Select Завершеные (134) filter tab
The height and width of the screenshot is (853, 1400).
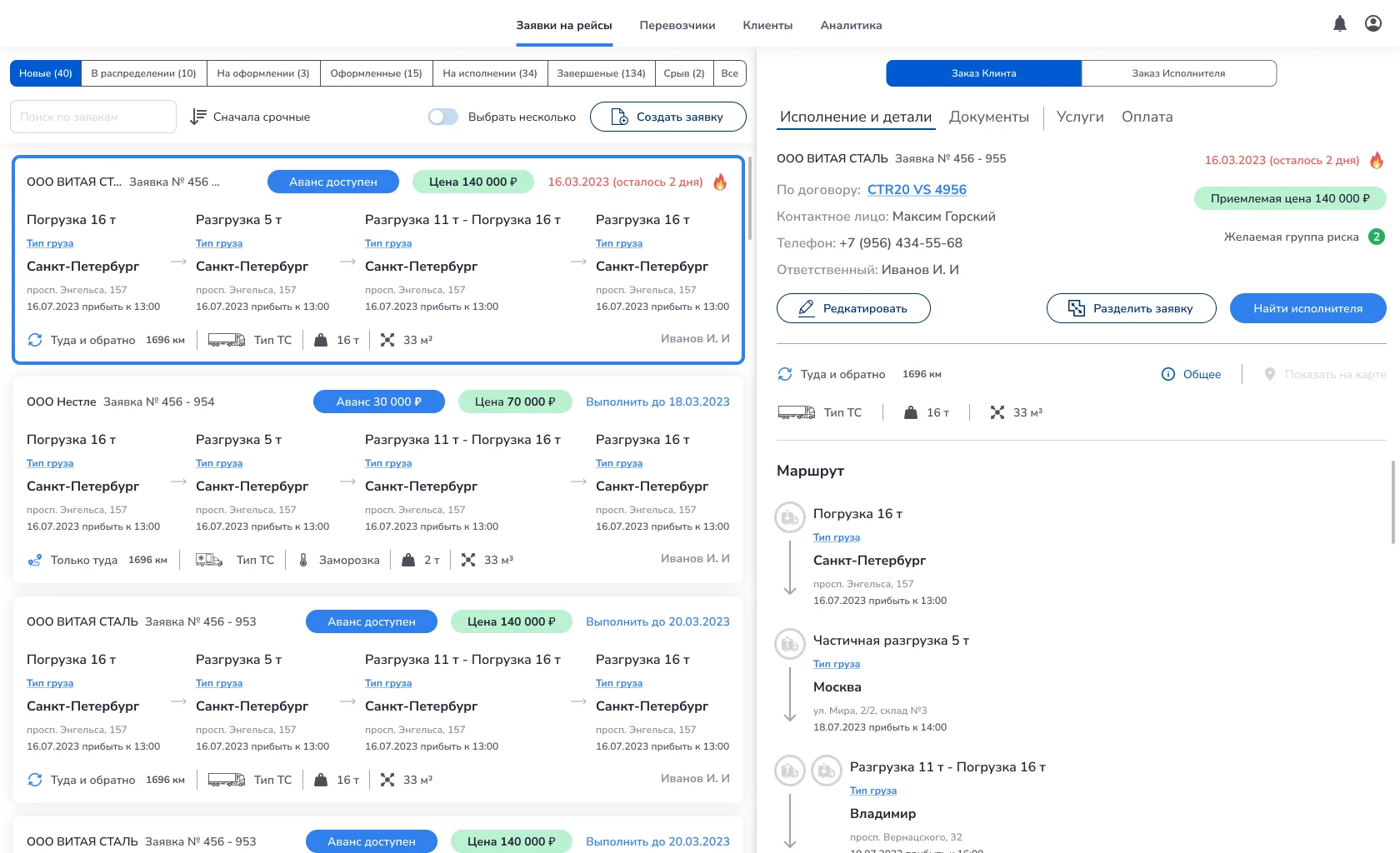click(x=601, y=73)
